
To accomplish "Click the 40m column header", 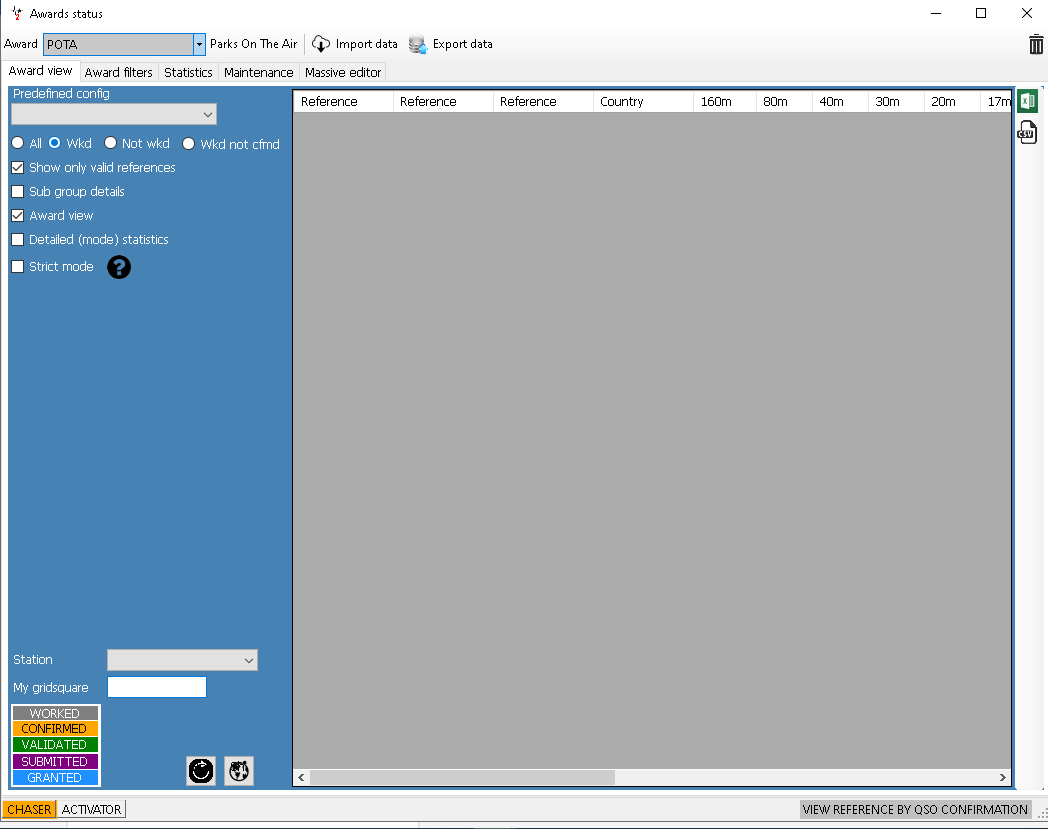I will click(839, 102).
